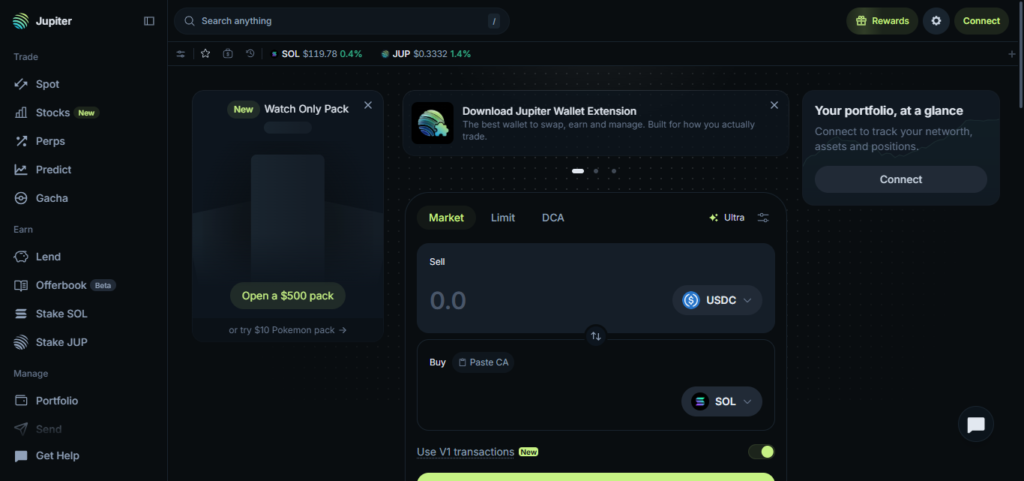Click the magnifier icon in search bar
The height and width of the screenshot is (481, 1024).
[189, 21]
